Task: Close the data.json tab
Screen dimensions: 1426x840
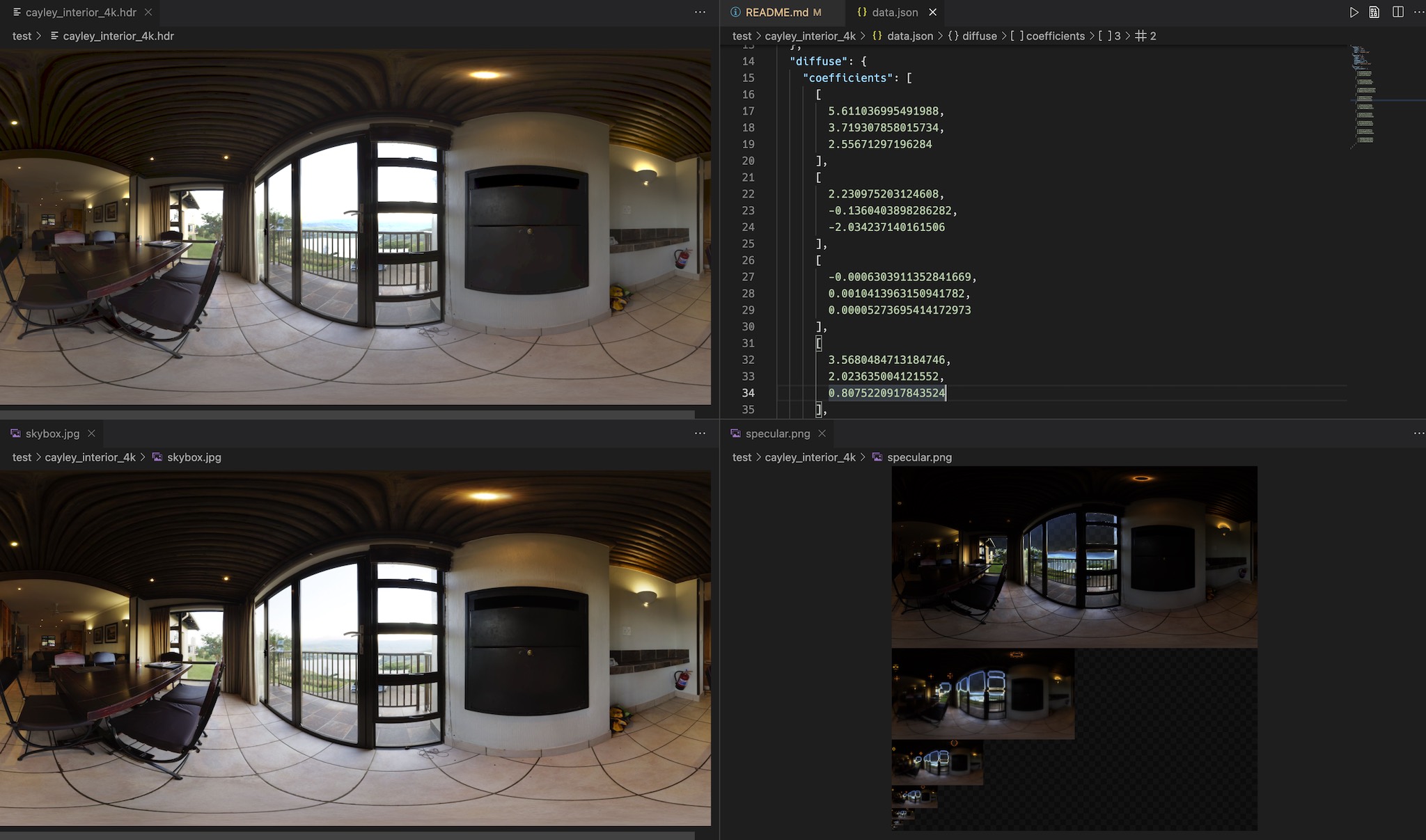Action: point(933,13)
